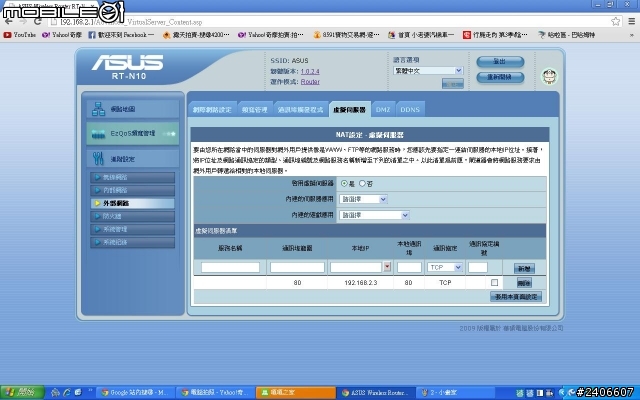
Task: Bookmark page with the star icon
Action: (616, 21)
